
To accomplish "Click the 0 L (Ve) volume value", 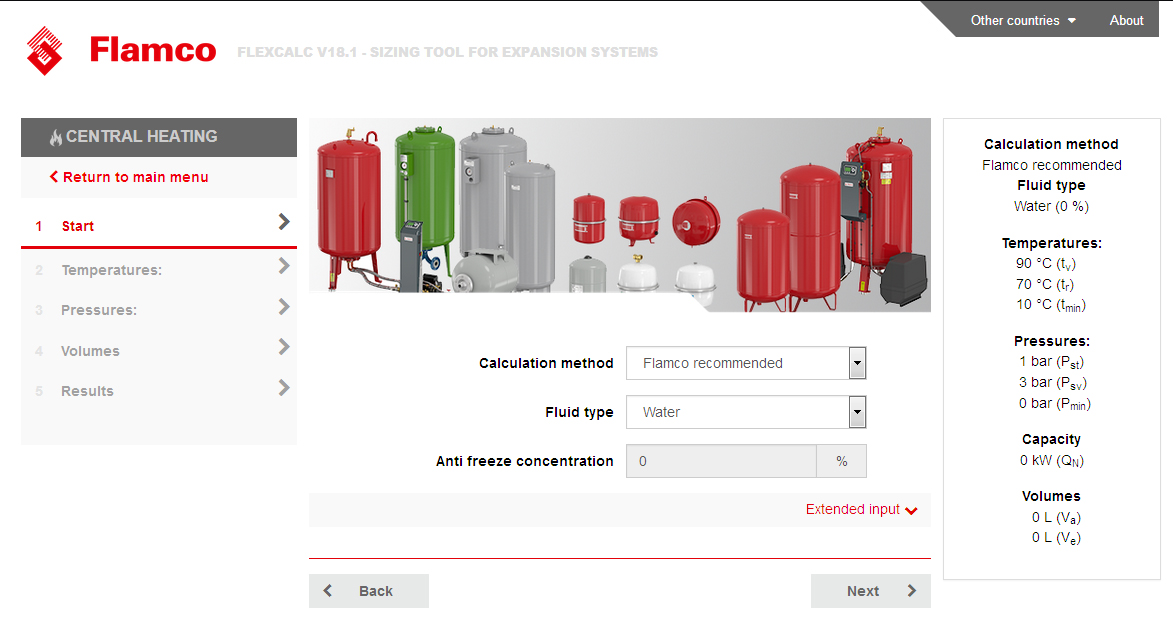I will [x=1056, y=538].
